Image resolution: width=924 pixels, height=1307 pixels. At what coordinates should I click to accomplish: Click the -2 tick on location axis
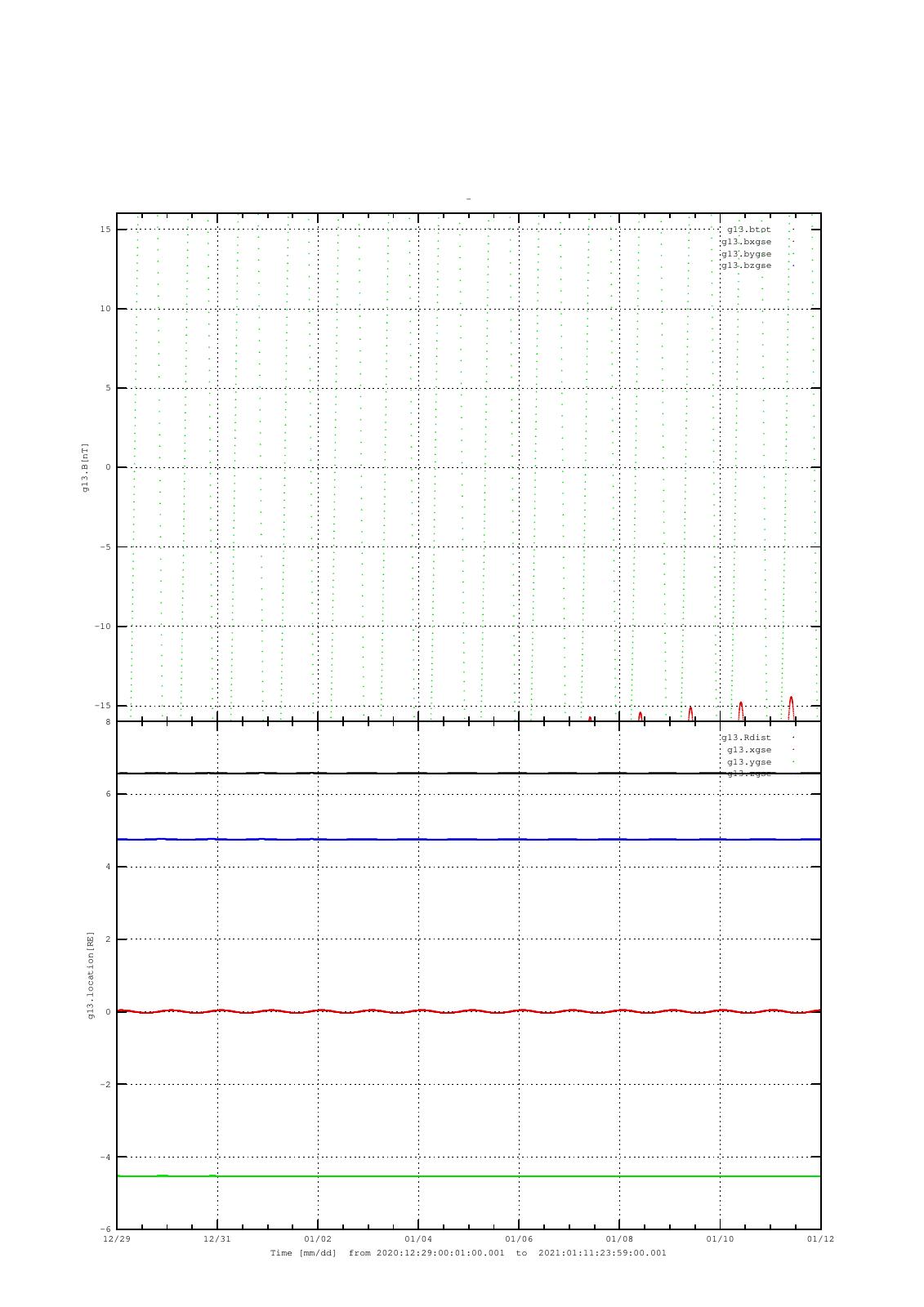[105, 1085]
